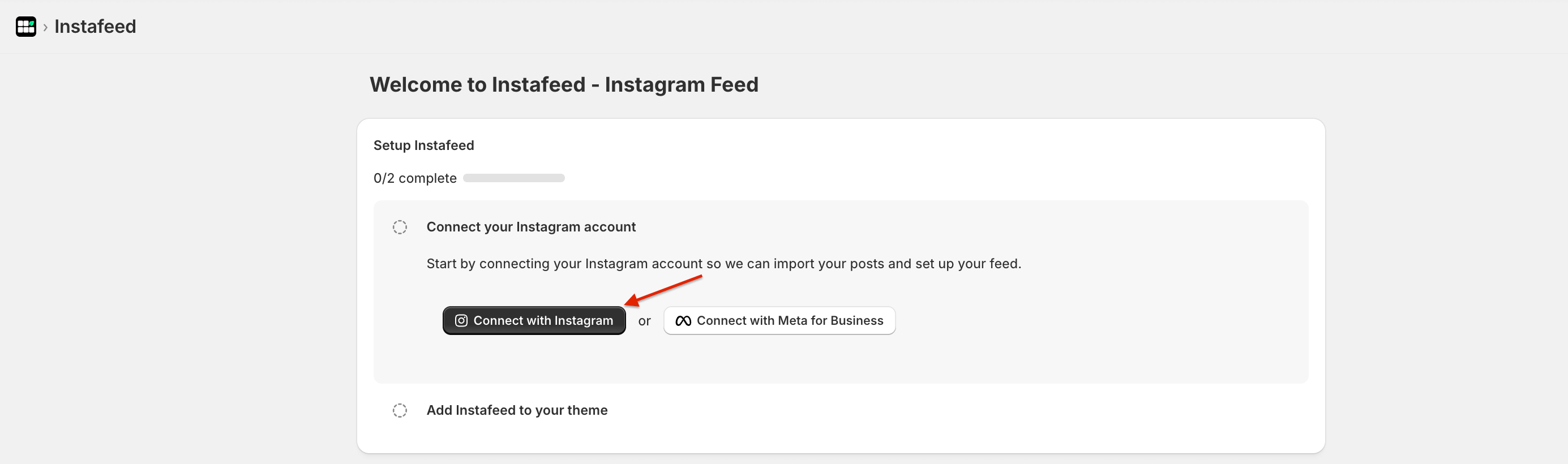Click the dashed circle beside Connect your Instagram account

coord(400,227)
